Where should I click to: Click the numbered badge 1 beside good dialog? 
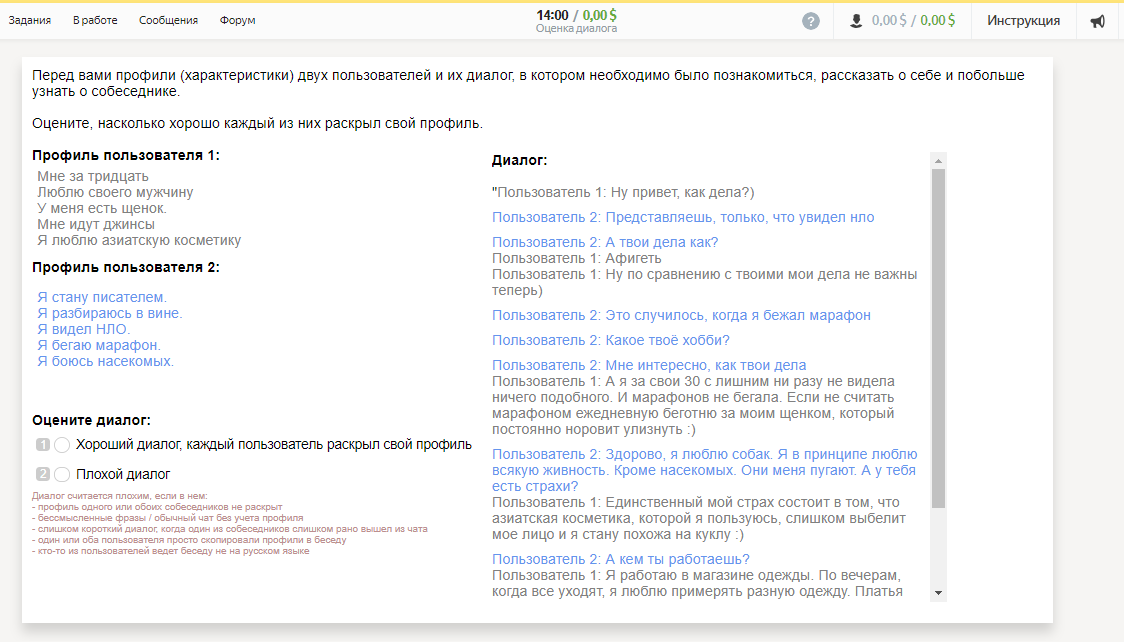click(x=43, y=445)
